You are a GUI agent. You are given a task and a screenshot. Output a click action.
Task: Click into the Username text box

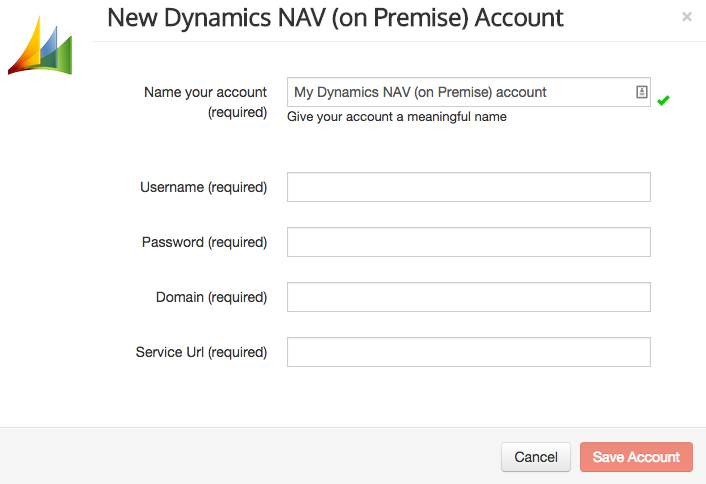469,187
